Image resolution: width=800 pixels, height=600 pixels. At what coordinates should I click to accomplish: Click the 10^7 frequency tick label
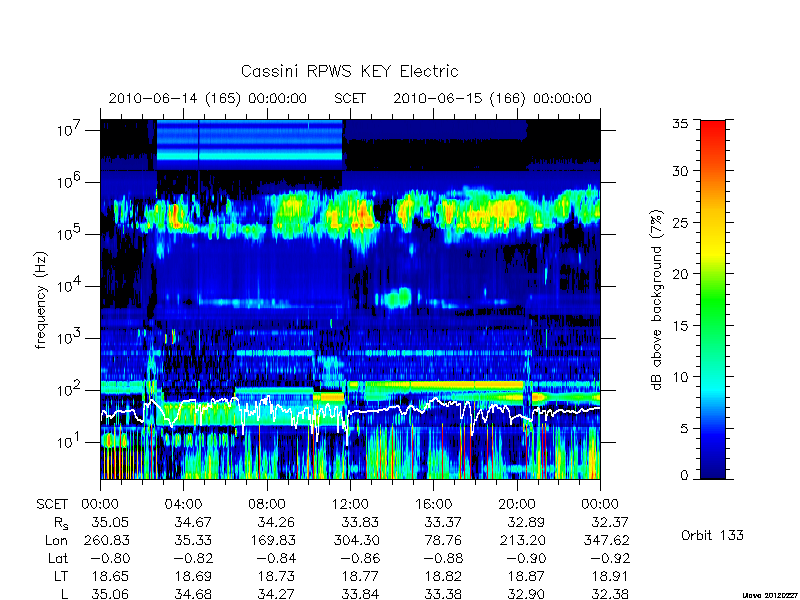(x=68, y=130)
